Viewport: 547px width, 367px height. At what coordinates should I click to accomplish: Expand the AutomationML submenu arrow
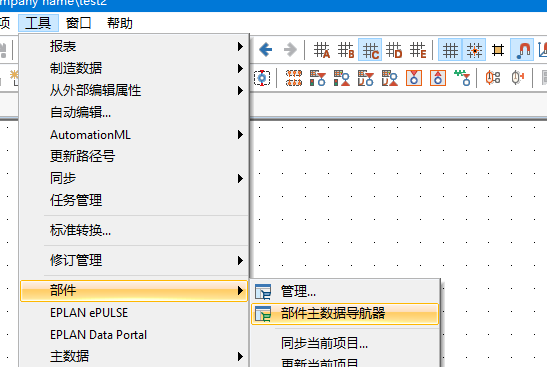tap(240, 135)
